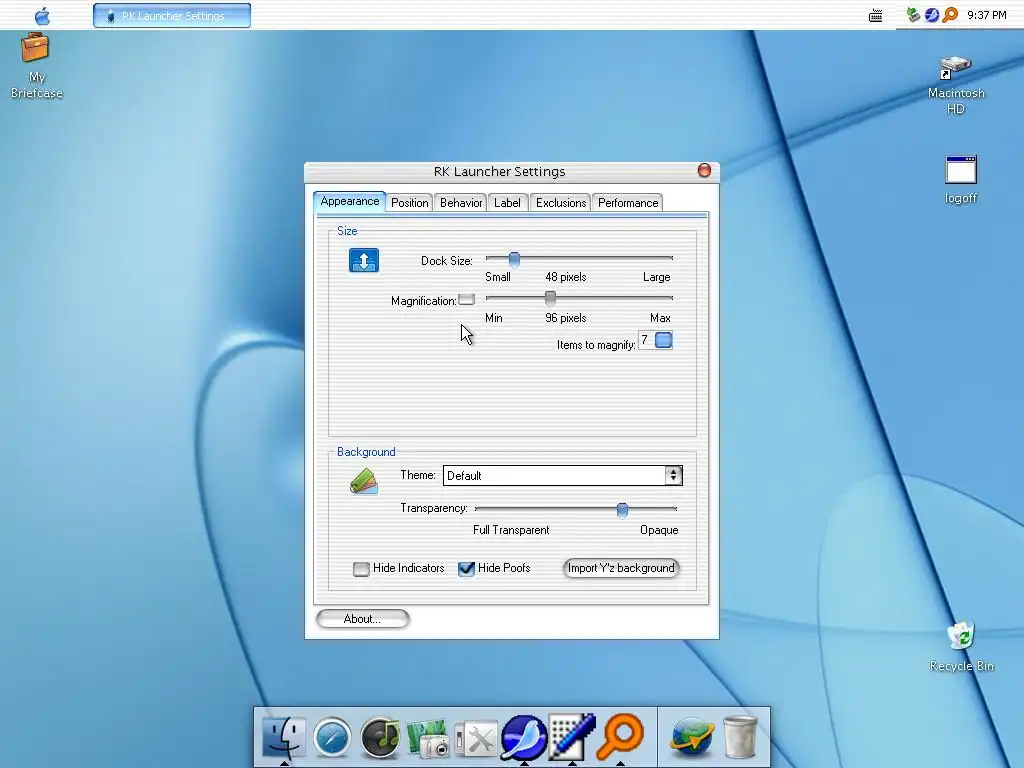Viewport: 1024px width, 768px height.
Task: Click the 'Large' dock size label
Action: [x=656, y=277]
